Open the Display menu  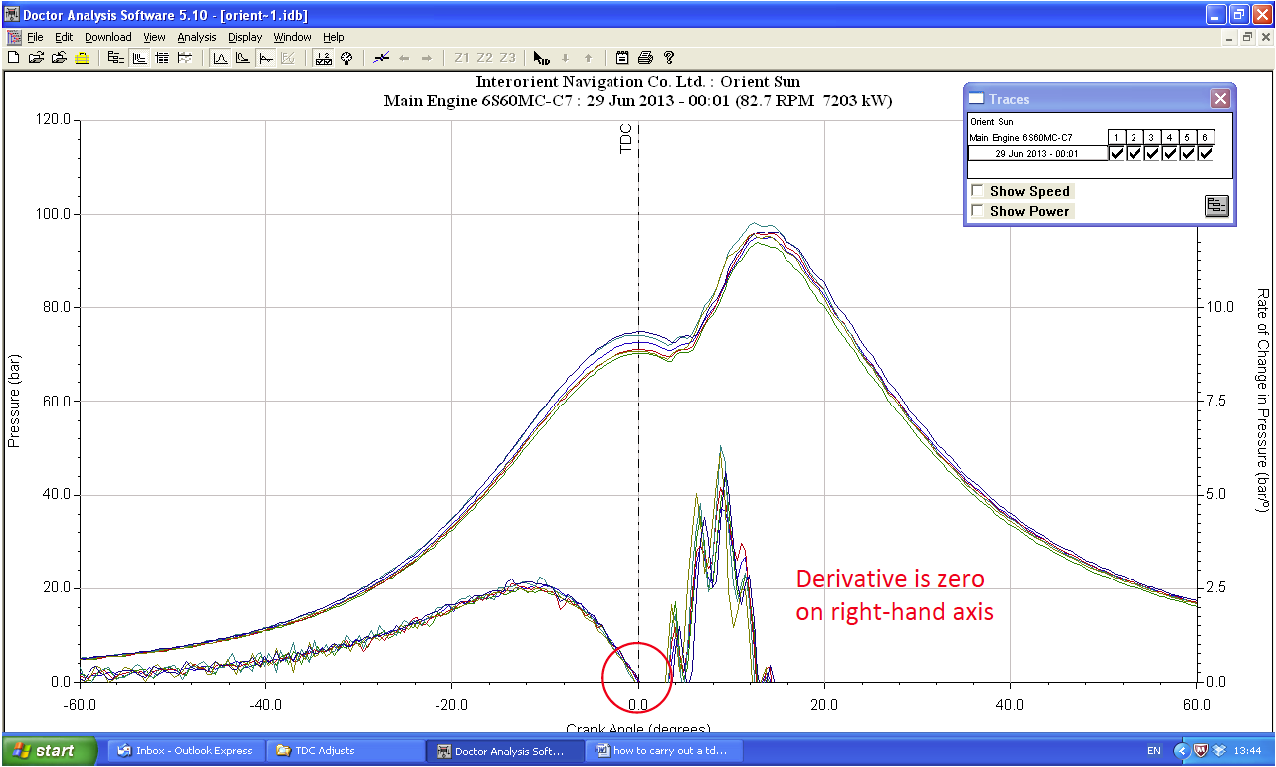click(245, 37)
